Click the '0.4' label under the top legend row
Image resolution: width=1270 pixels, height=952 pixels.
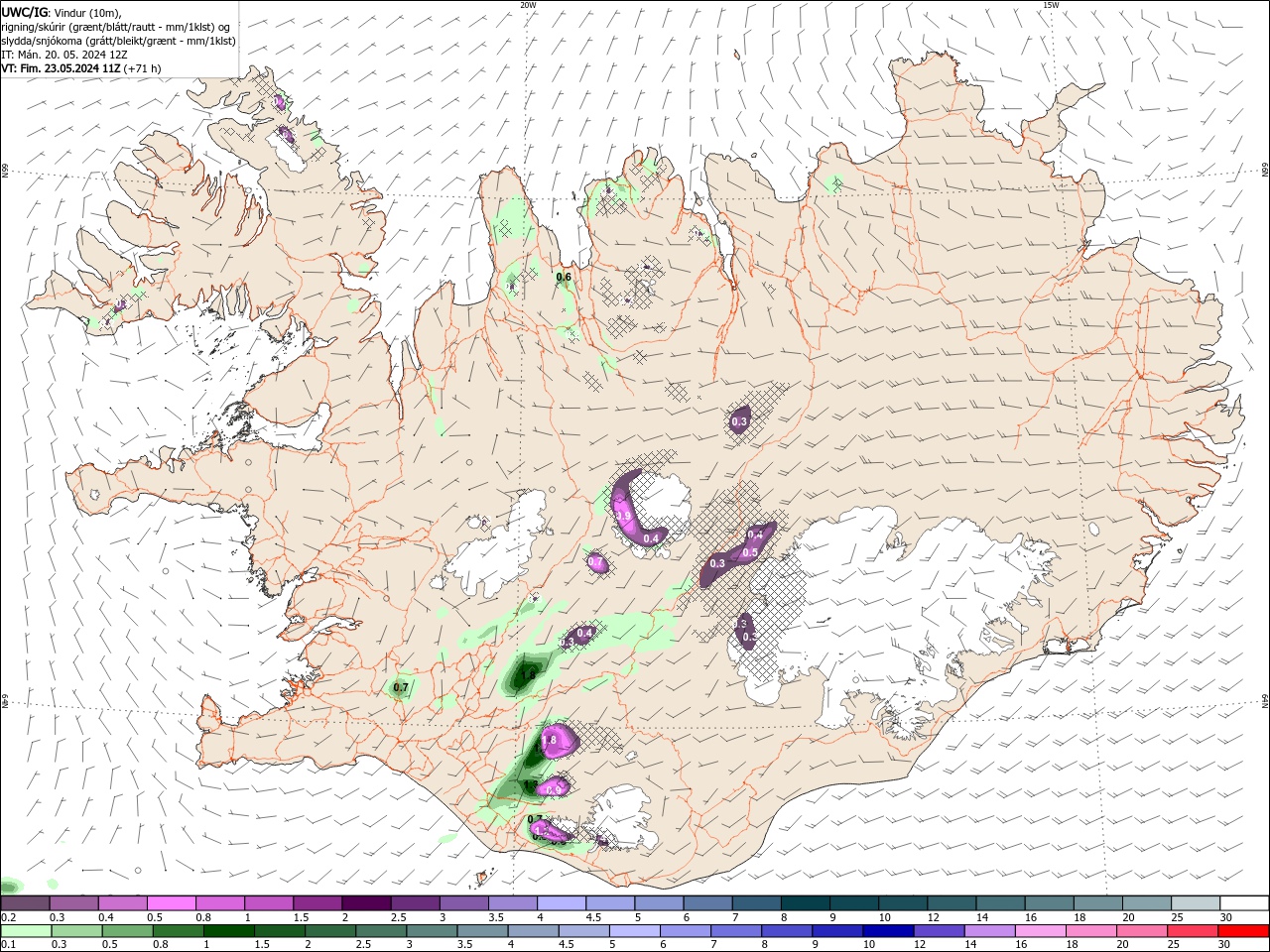click(106, 917)
